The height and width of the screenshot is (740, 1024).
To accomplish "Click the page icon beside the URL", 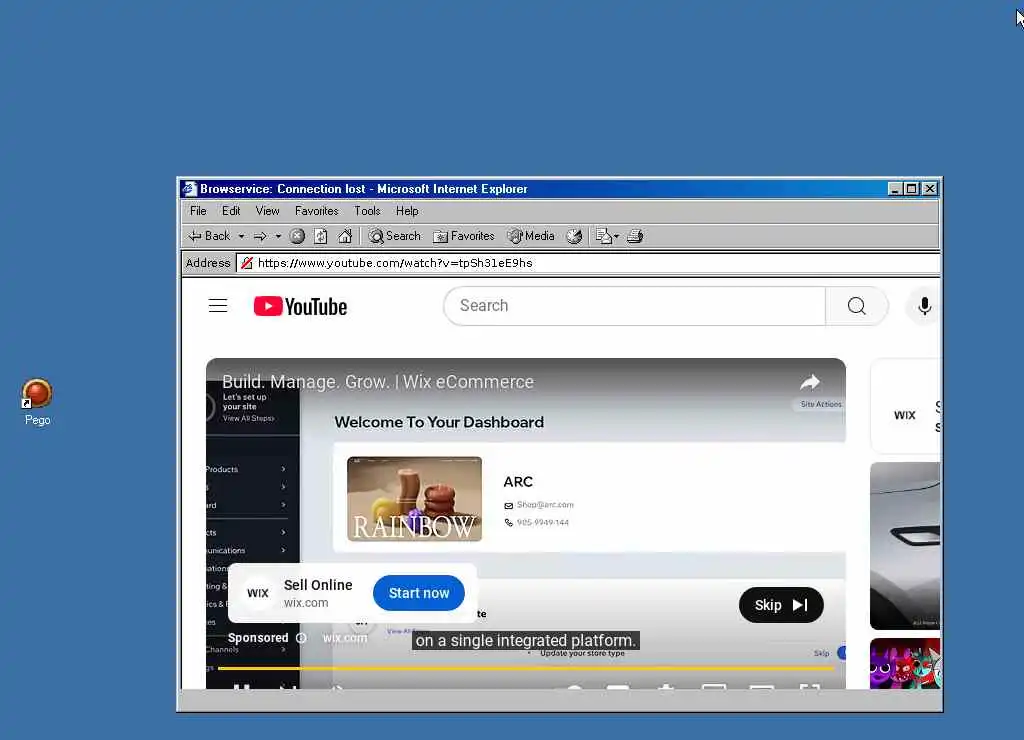I will (x=247, y=263).
